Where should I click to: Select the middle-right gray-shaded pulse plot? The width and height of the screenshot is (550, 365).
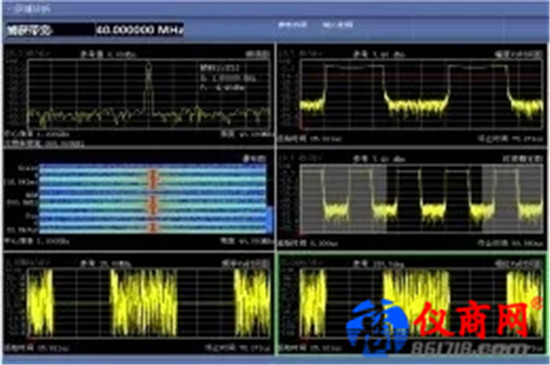pos(411,200)
